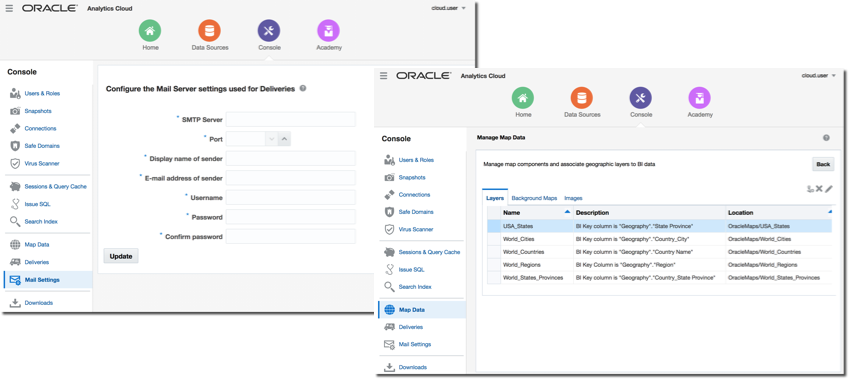
Task: Select the World_Cities layer row
Action: pos(660,239)
